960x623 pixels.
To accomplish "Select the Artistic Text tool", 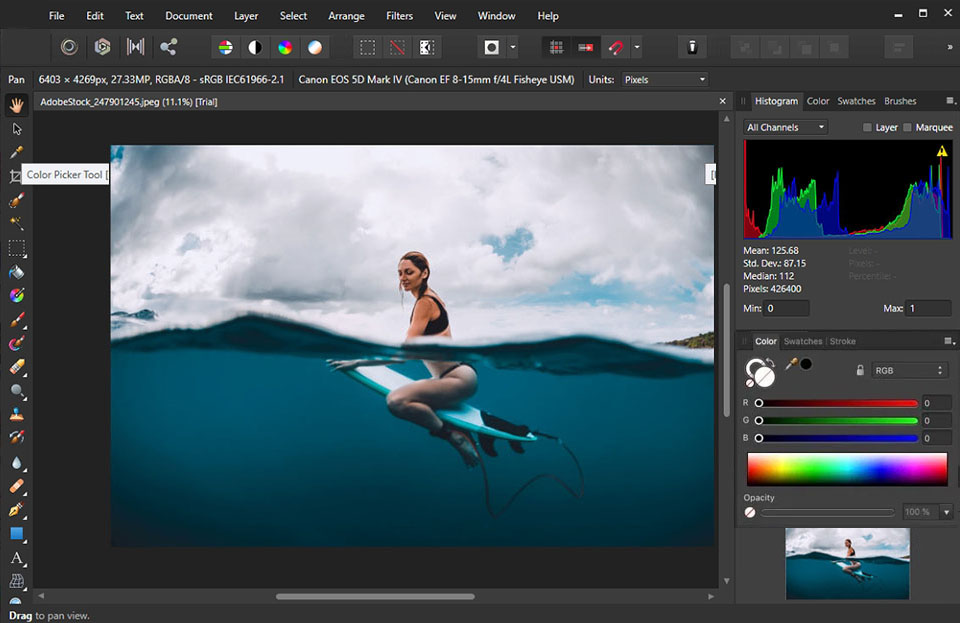I will click(17, 558).
